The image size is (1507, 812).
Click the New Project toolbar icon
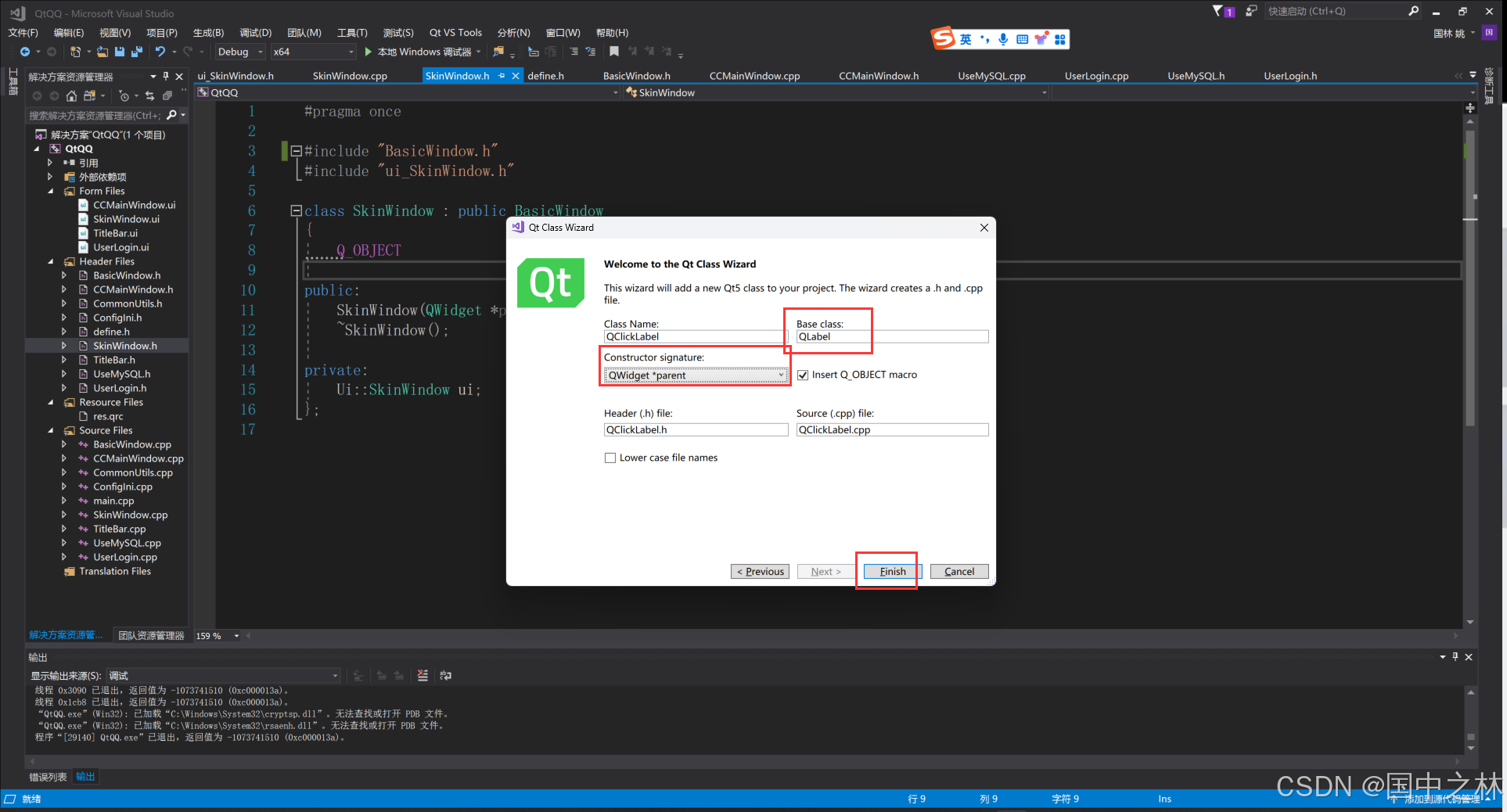point(75,52)
